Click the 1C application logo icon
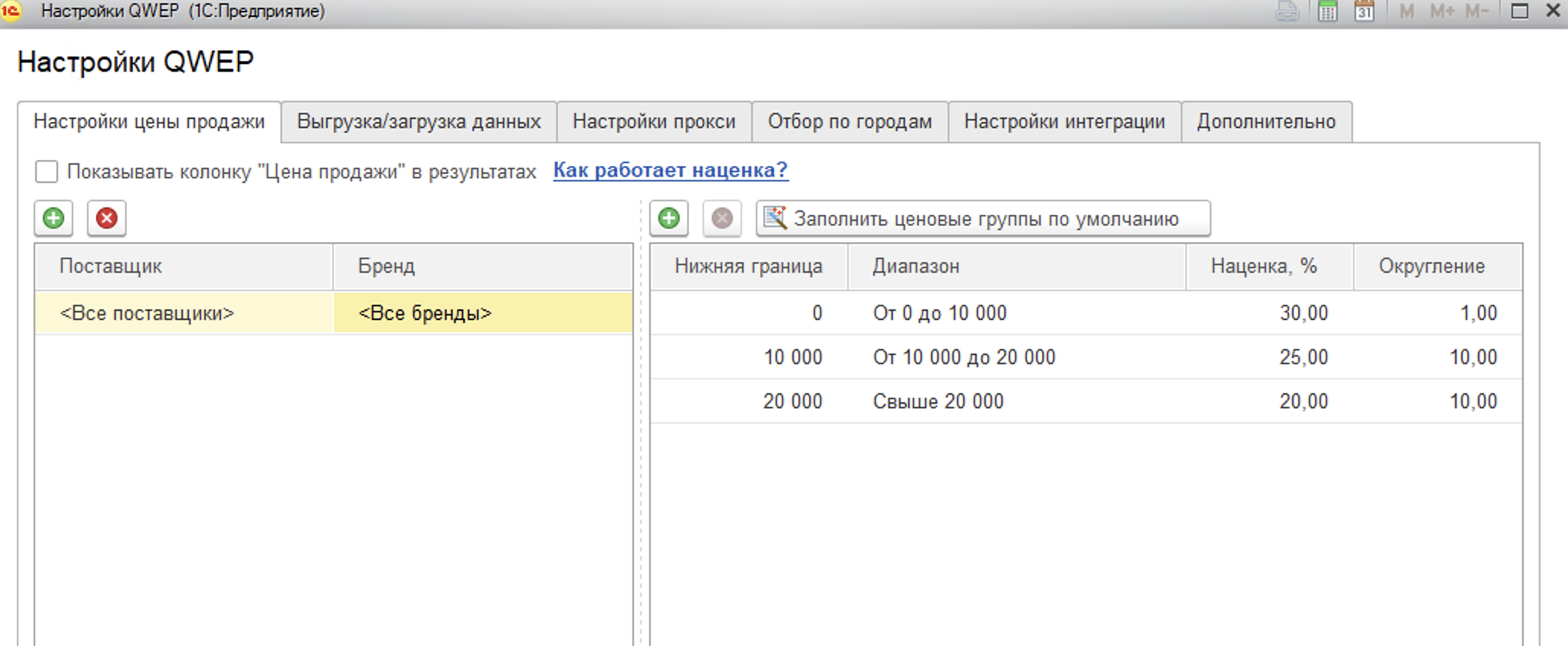1568x646 pixels. pos(11,11)
